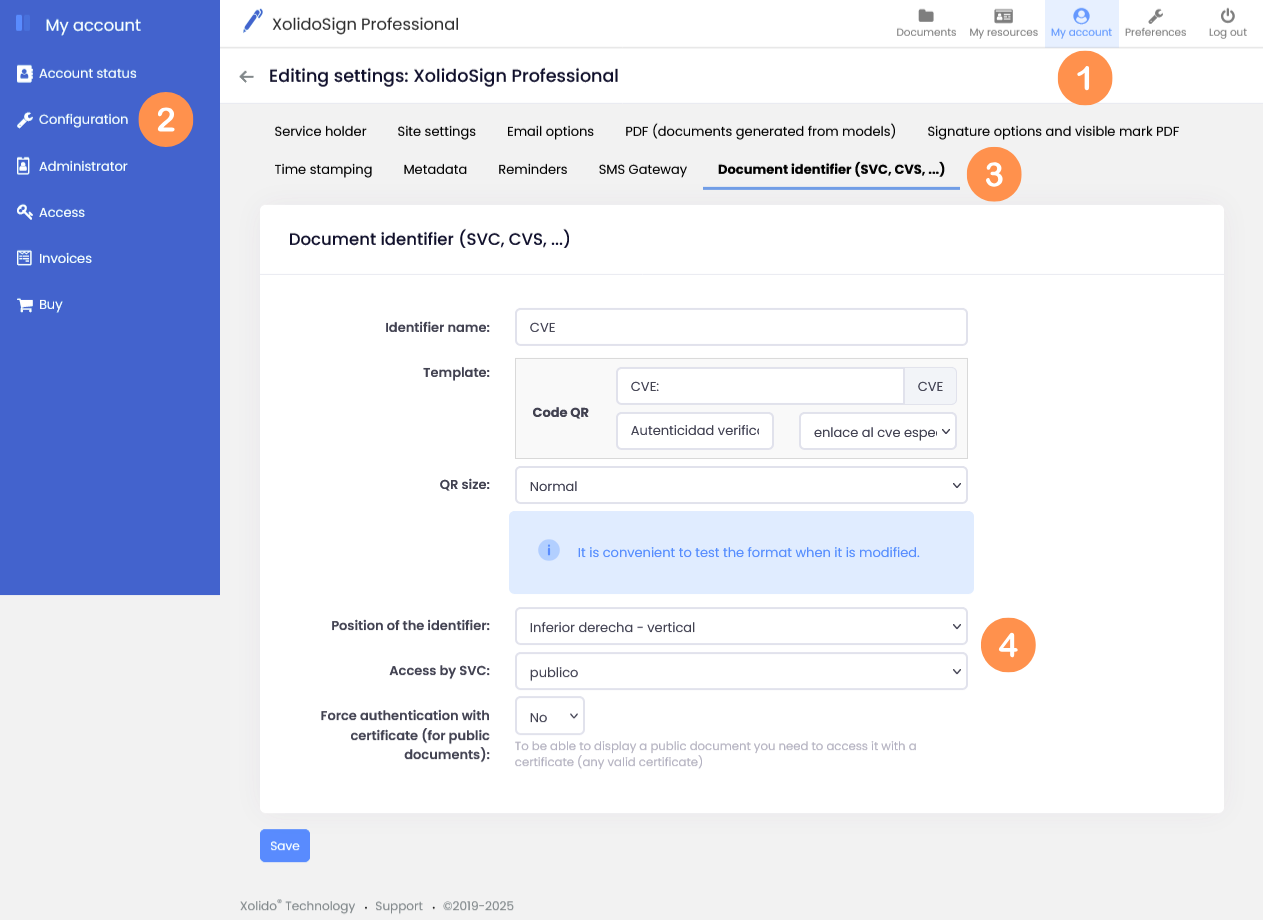This screenshot has height=920, width=1263.
Task: Click the Access key sidebar icon
Action: pyautogui.click(x=25, y=212)
